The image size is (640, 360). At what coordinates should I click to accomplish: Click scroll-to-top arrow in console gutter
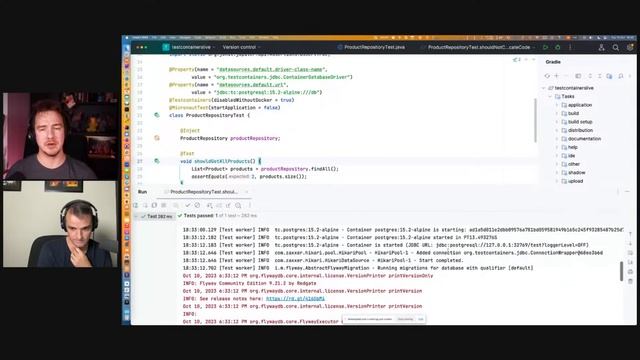[630, 234]
